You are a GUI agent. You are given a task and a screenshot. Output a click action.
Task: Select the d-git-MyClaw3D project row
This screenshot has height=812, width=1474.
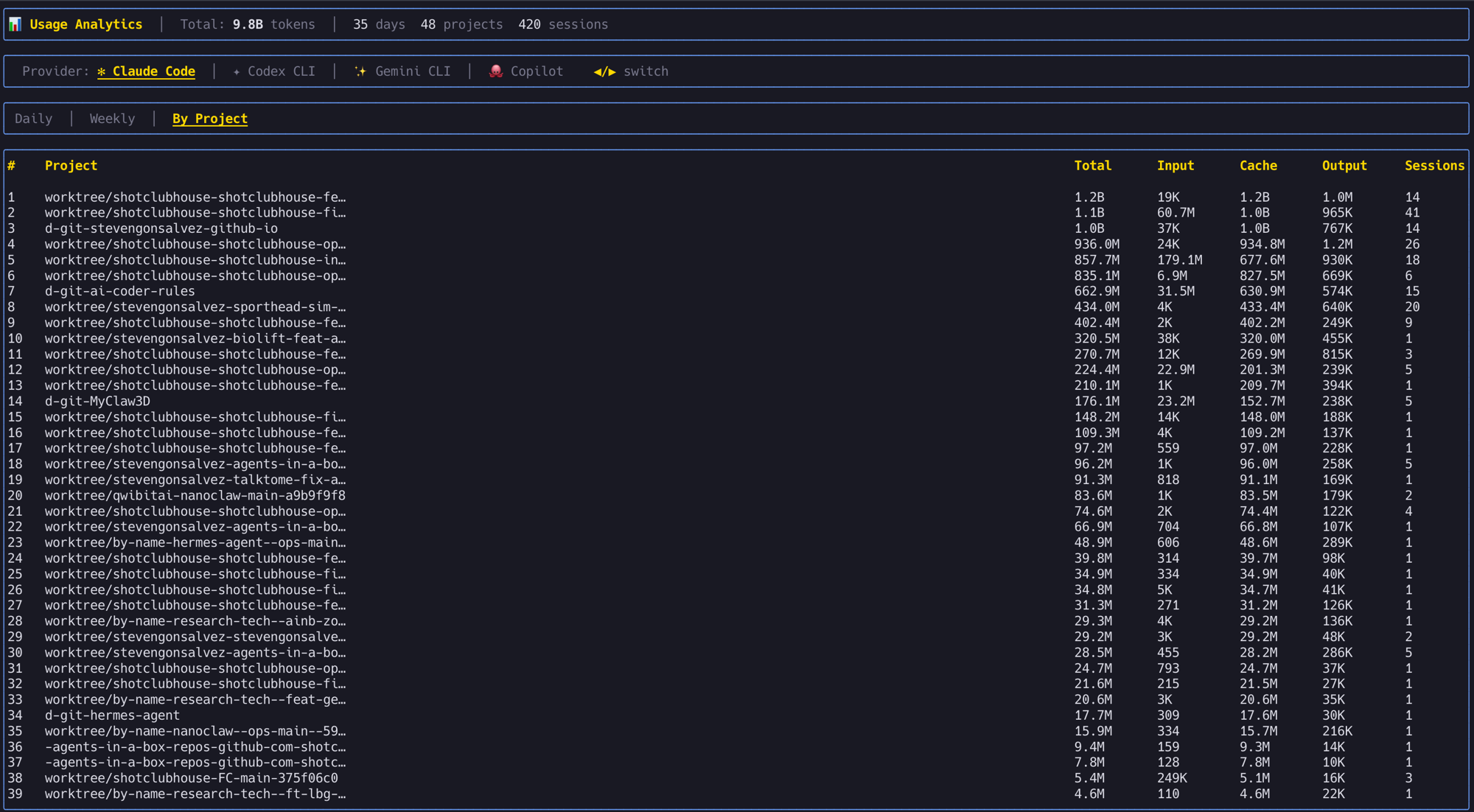[x=98, y=401]
